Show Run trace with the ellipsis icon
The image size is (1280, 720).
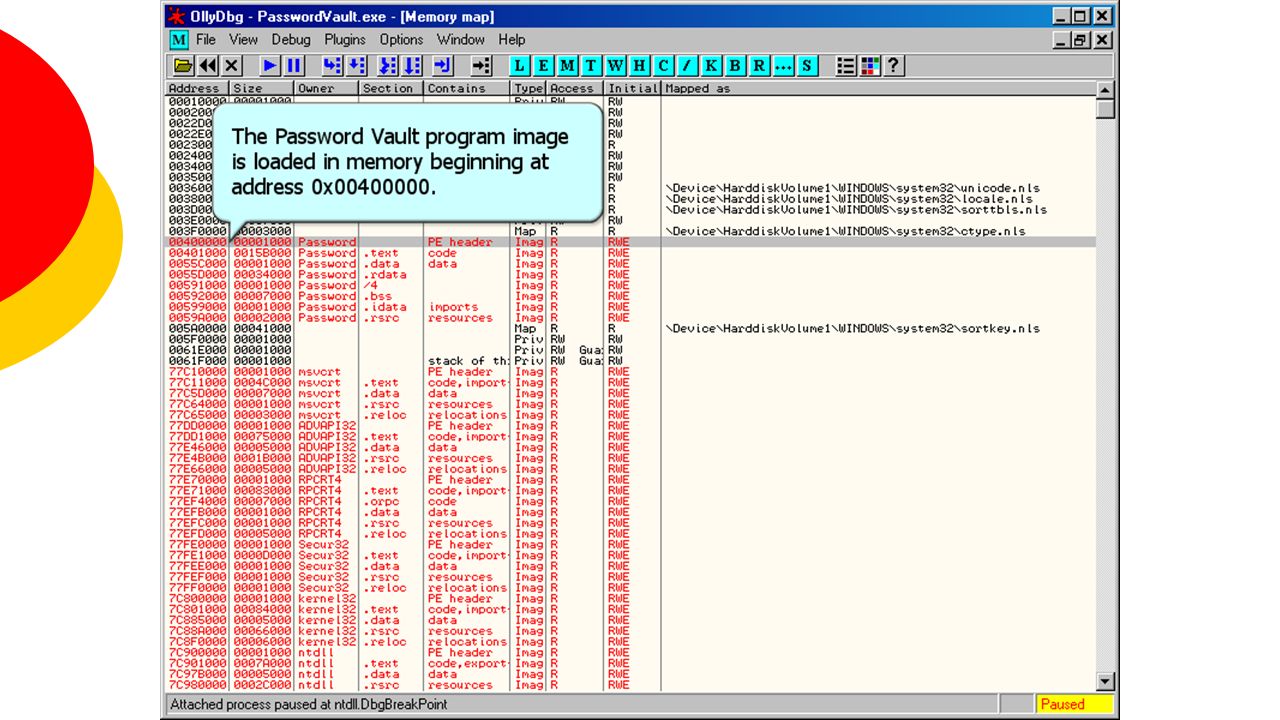pos(783,66)
